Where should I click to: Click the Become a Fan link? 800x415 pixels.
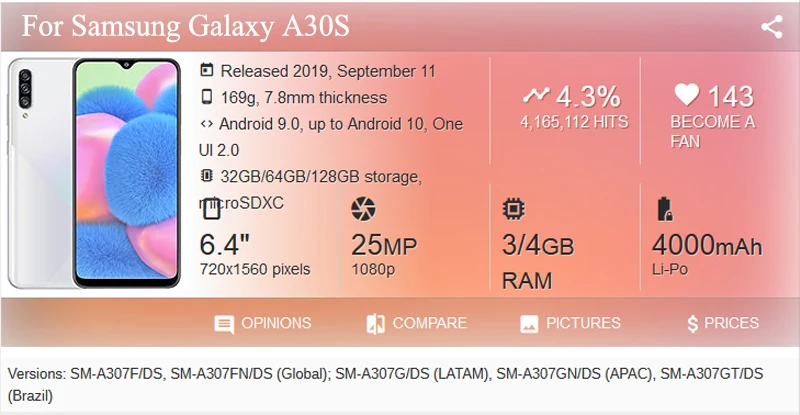click(x=712, y=131)
